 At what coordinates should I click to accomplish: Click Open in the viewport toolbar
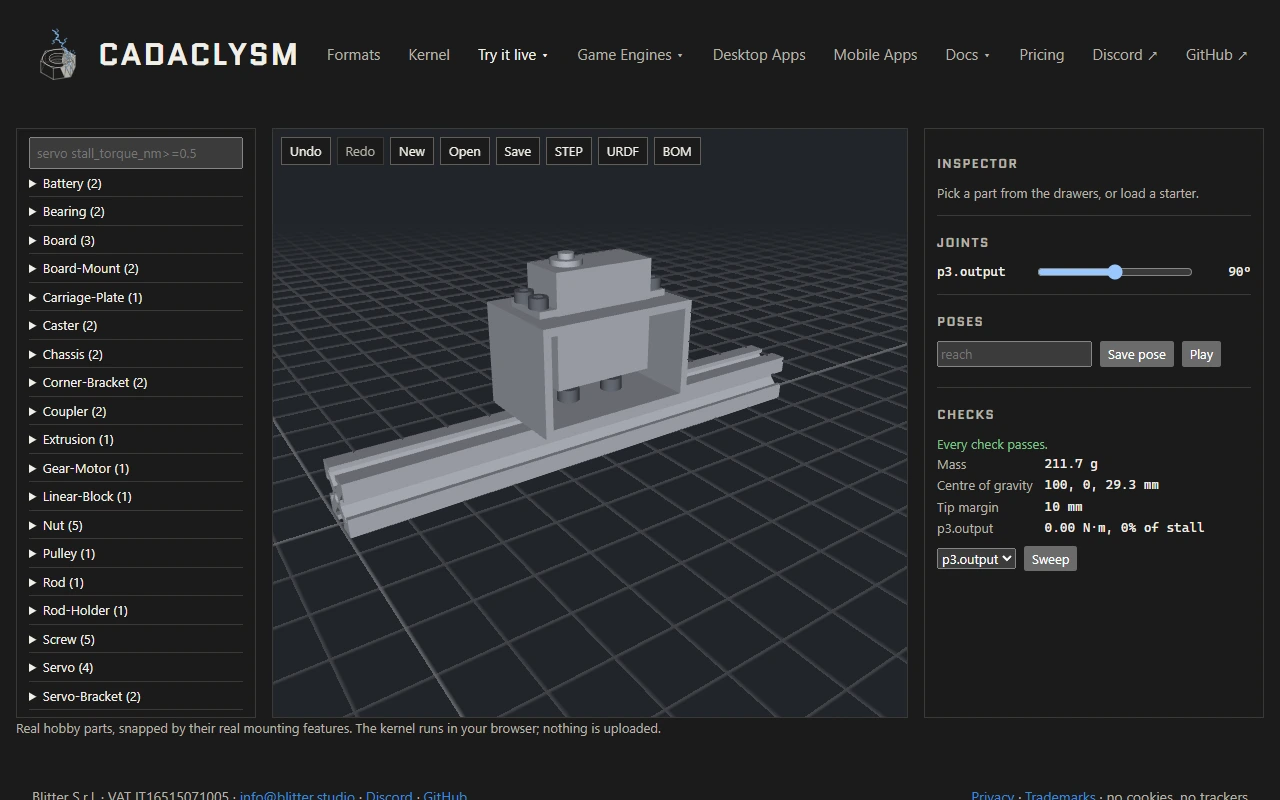point(464,152)
